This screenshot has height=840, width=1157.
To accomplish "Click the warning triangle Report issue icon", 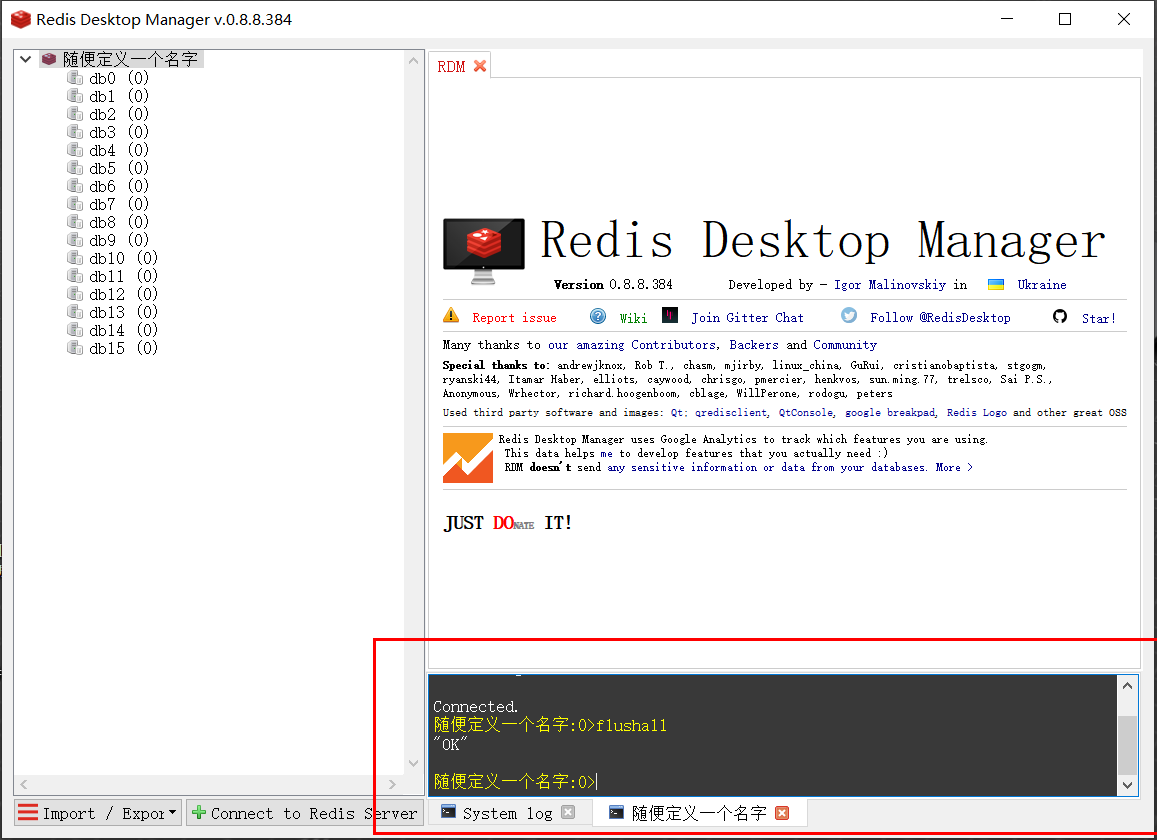I will 451,316.
